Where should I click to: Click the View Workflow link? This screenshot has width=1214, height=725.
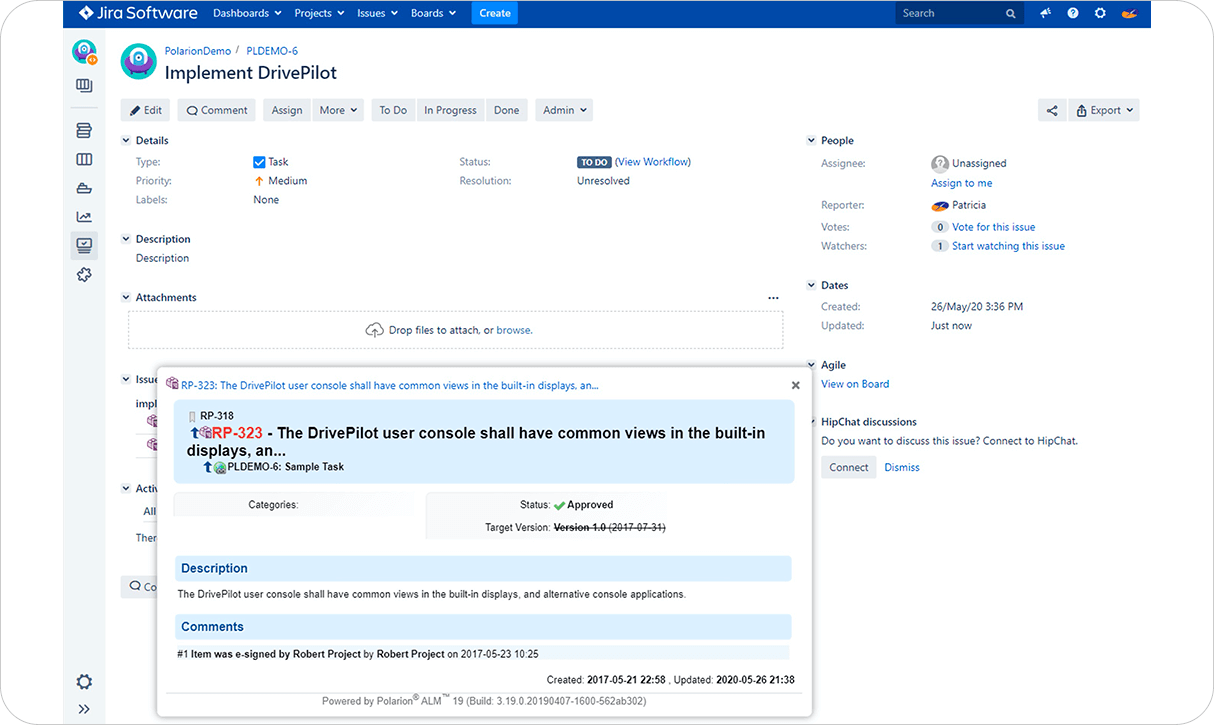655,162
